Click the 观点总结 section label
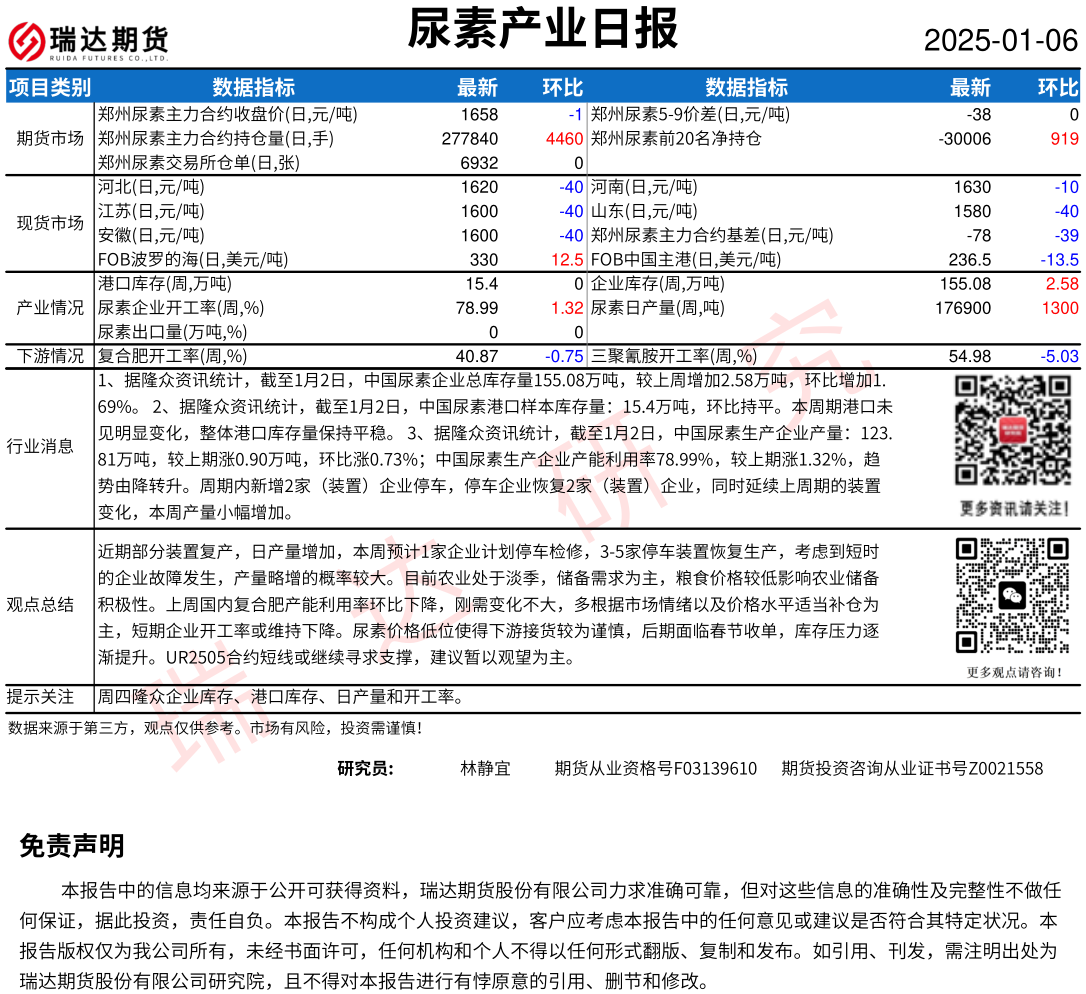 [40, 604]
